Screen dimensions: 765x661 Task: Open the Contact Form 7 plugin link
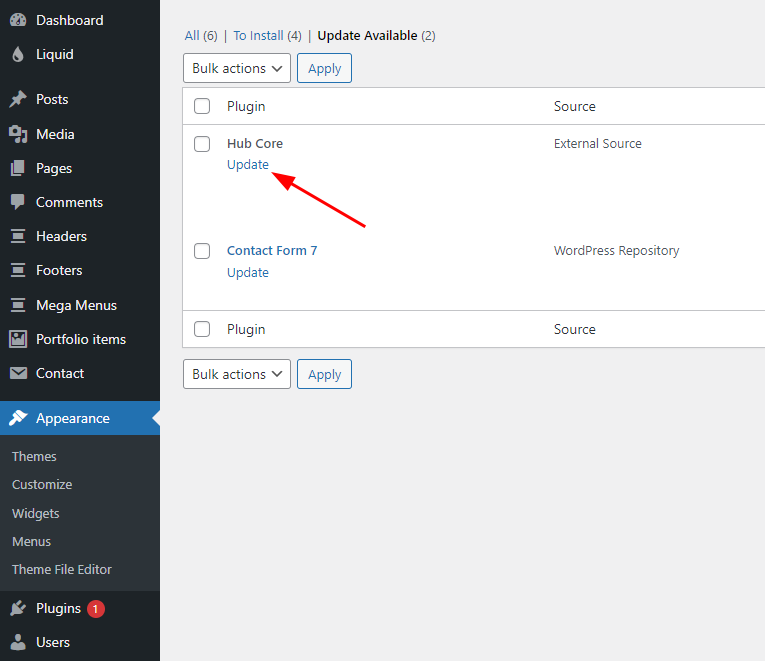point(272,250)
